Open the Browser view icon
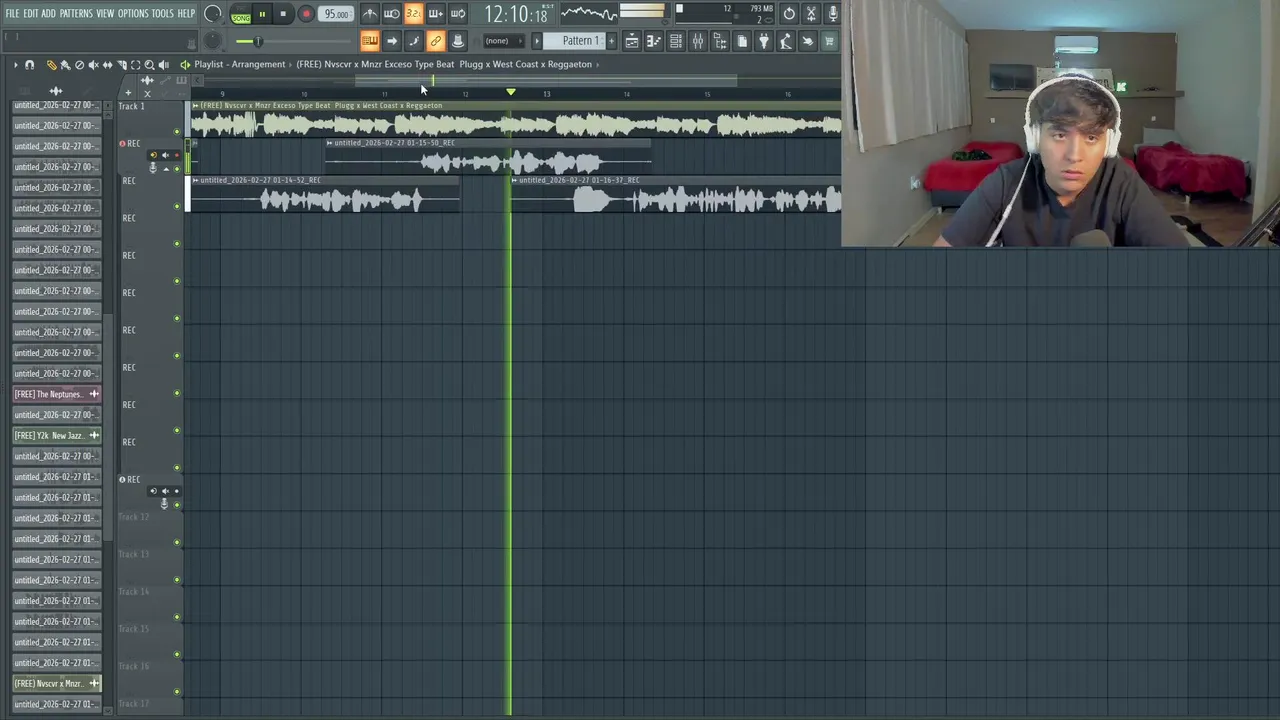Screen dimensions: 1280x720 (720, 41)
